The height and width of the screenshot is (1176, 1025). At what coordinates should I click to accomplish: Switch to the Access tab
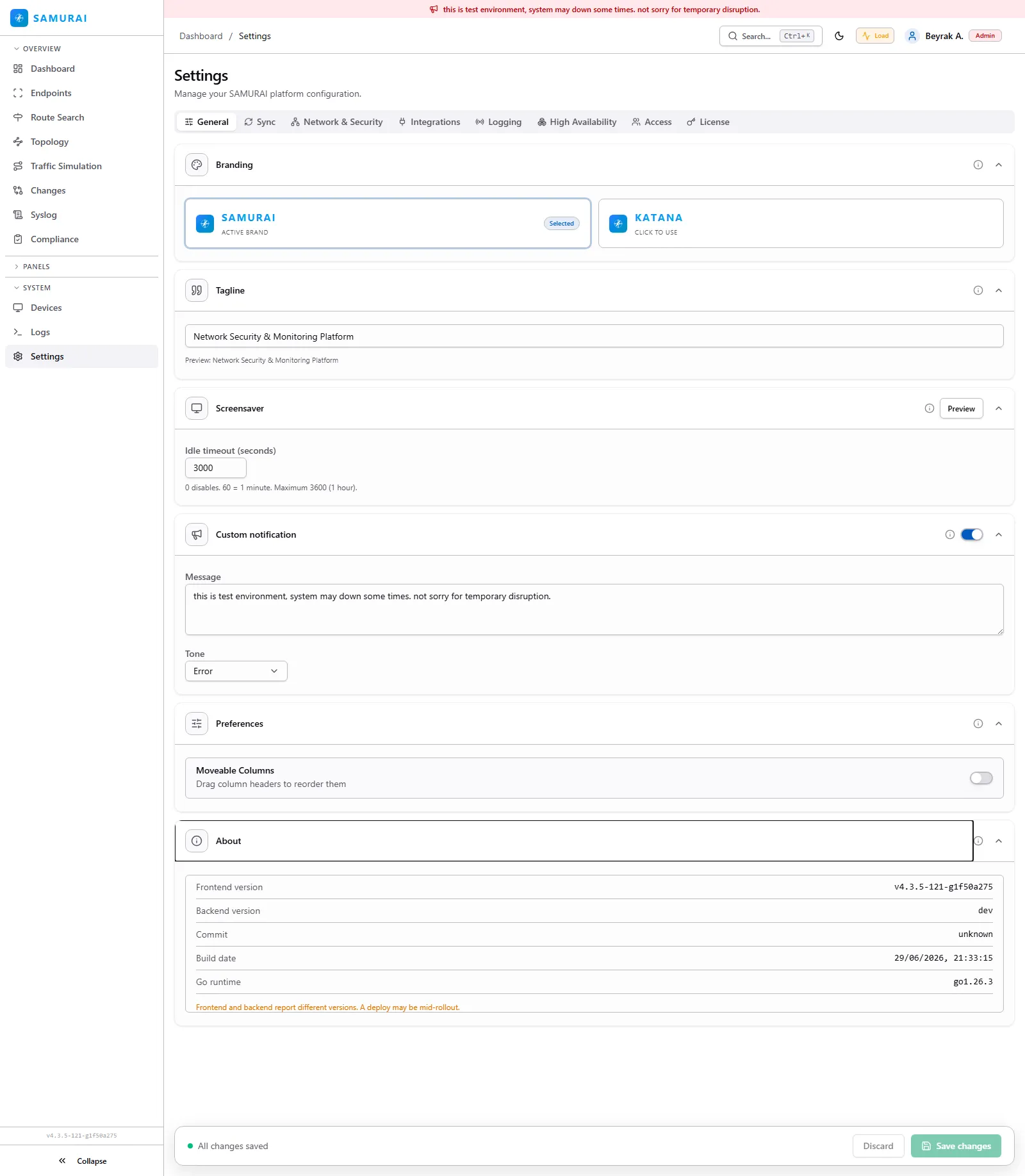pyautogui.click(x=652, y=122)
